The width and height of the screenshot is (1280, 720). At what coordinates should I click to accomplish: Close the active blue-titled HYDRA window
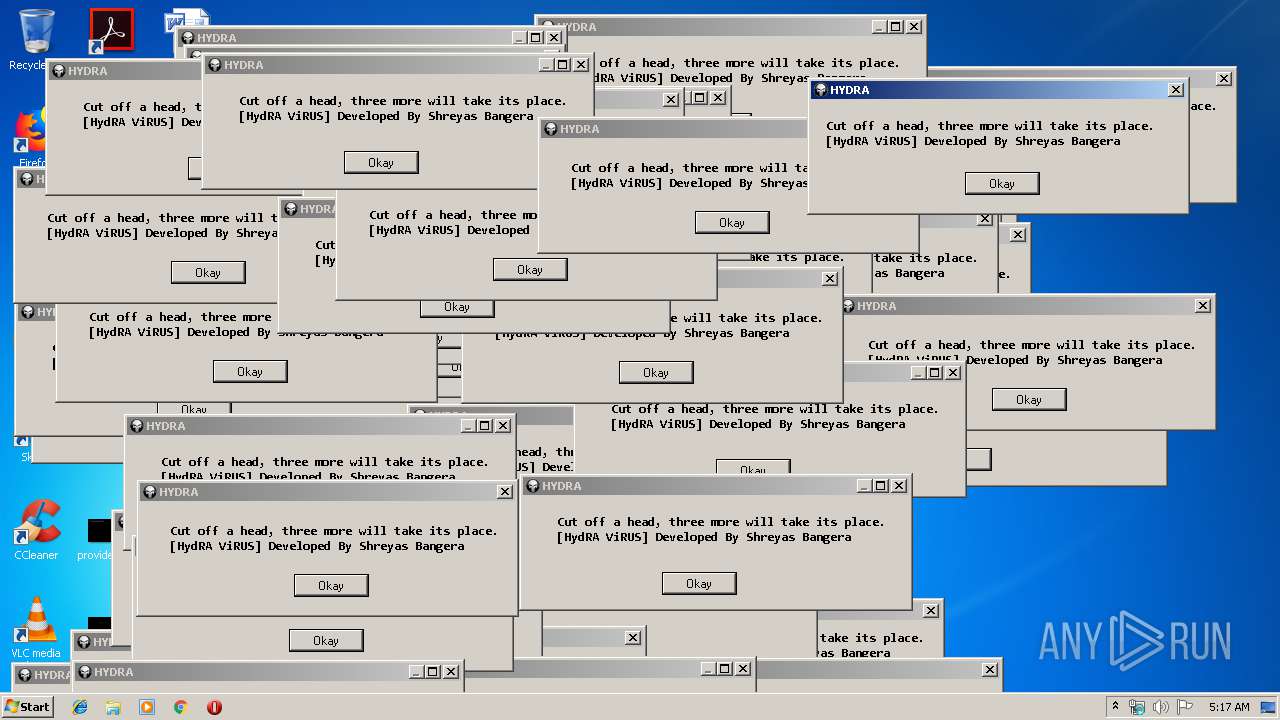click(x=1176, y=90)
